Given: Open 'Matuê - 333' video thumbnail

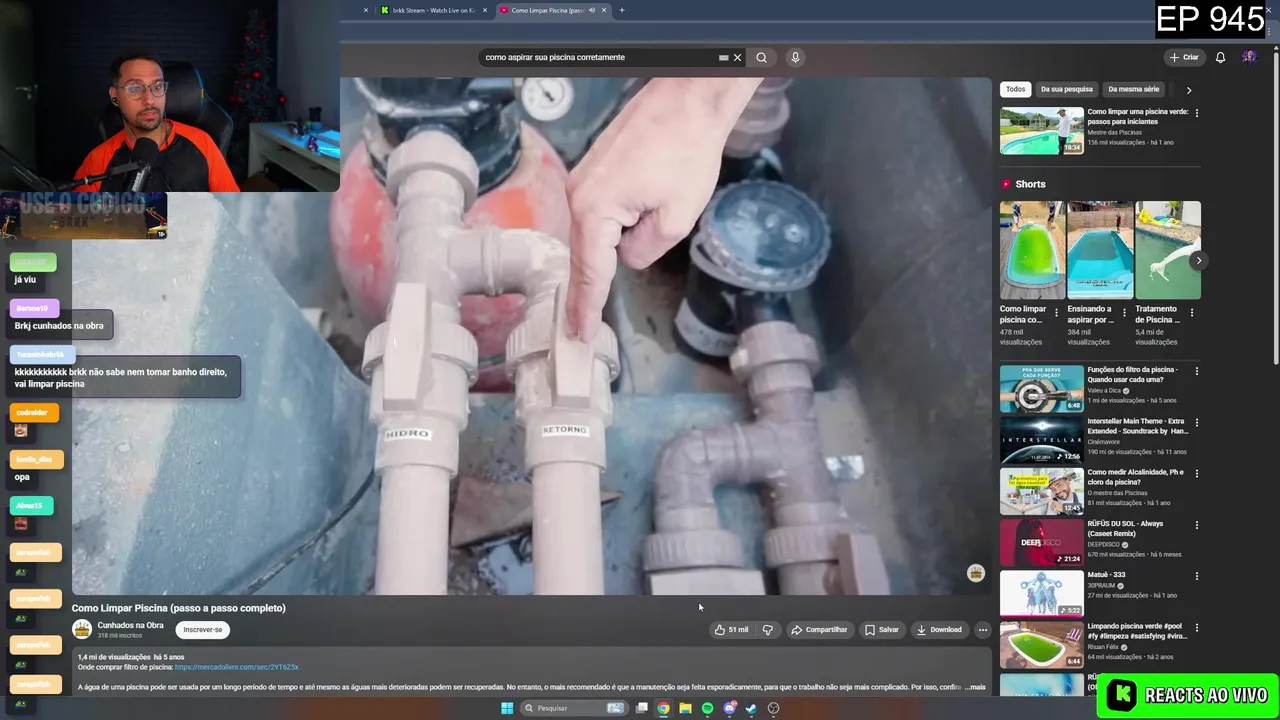Looking at the screenshot, I should [x=1041, y=594].
